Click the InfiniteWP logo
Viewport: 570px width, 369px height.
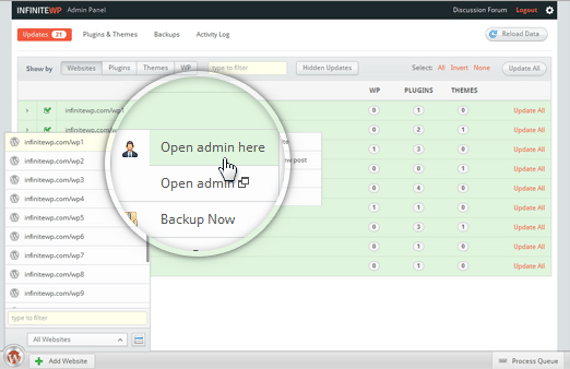pos(39,10)
